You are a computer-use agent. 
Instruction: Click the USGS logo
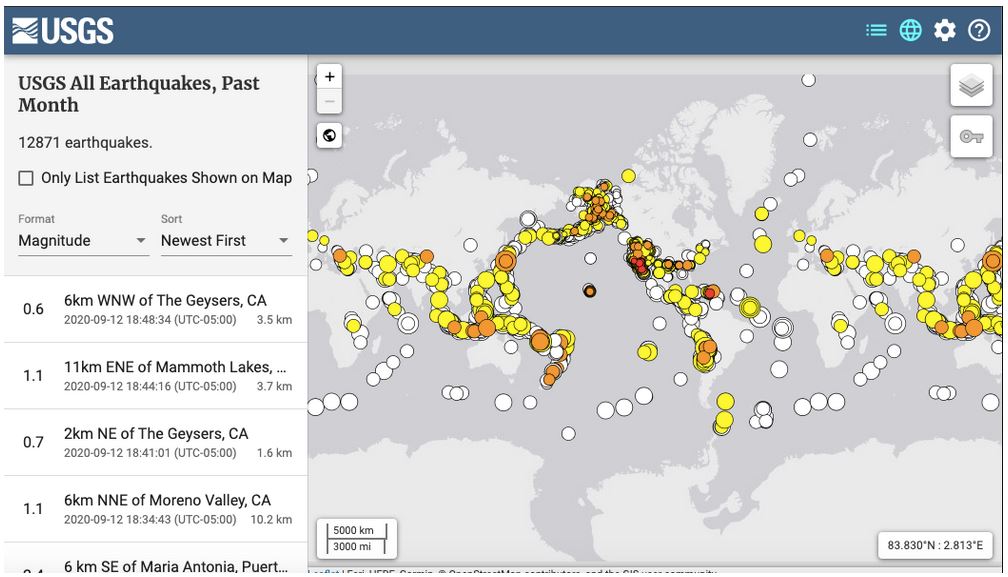click(63, 30)
